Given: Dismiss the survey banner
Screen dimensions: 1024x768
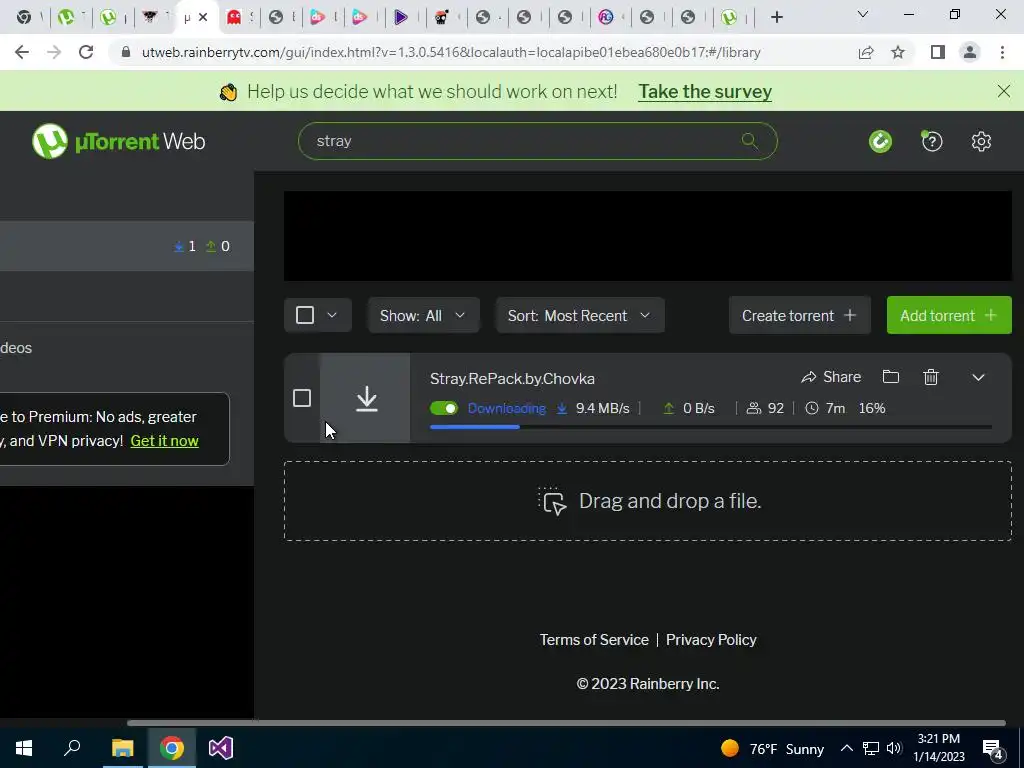Looking at the screenshot, I should coord(1004,91).
